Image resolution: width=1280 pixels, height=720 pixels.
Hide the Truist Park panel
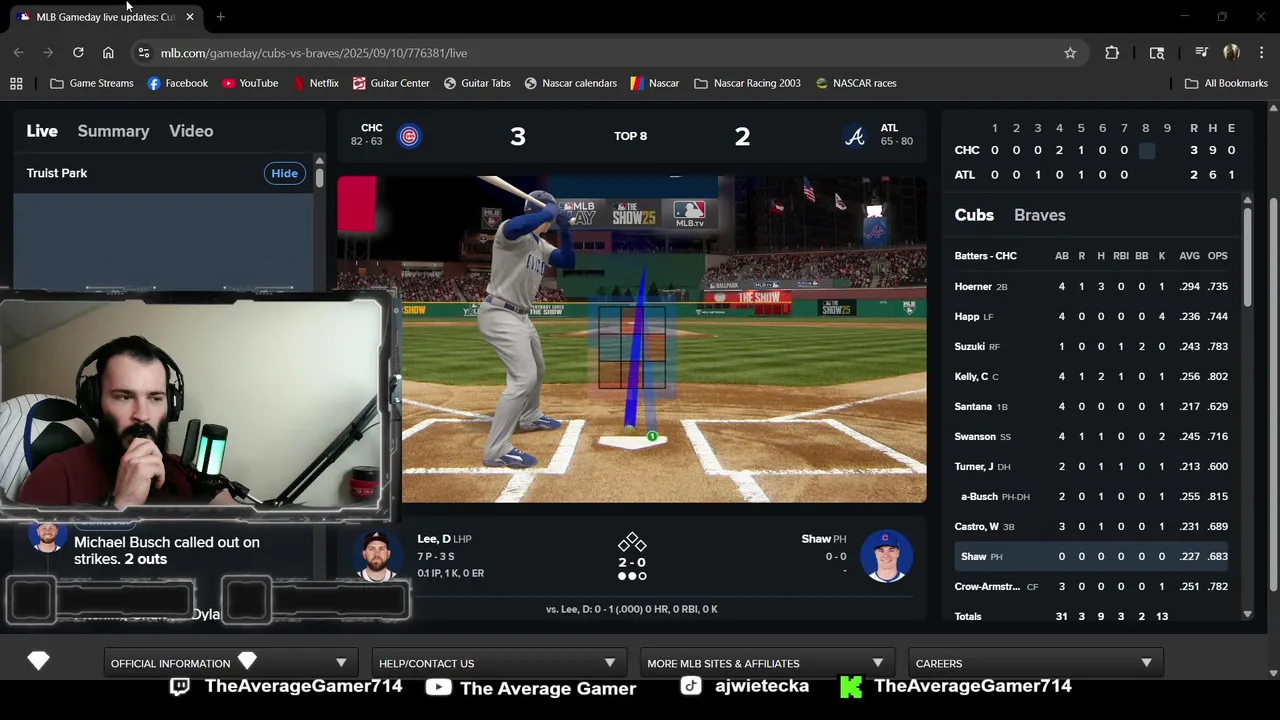pyautogui.click(x=284, y=173)
